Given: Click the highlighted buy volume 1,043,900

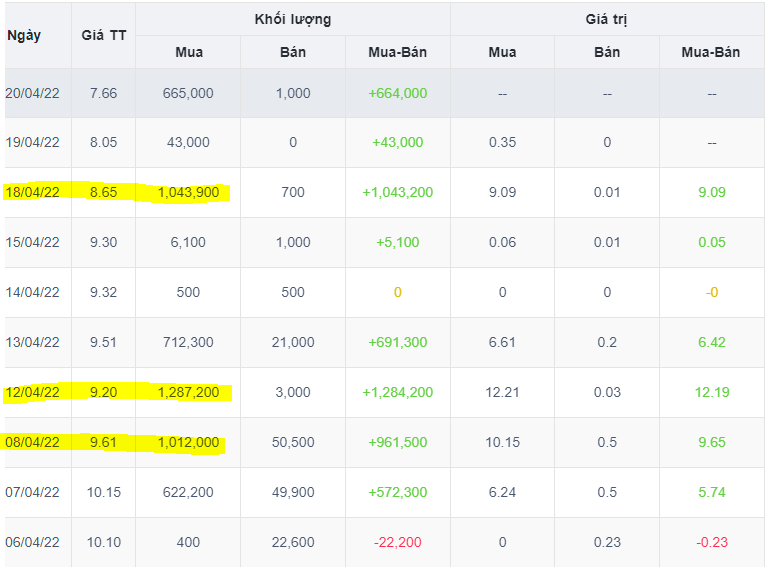Looking at the screenshot, I should pyautogui.click(x=188, y=192).
